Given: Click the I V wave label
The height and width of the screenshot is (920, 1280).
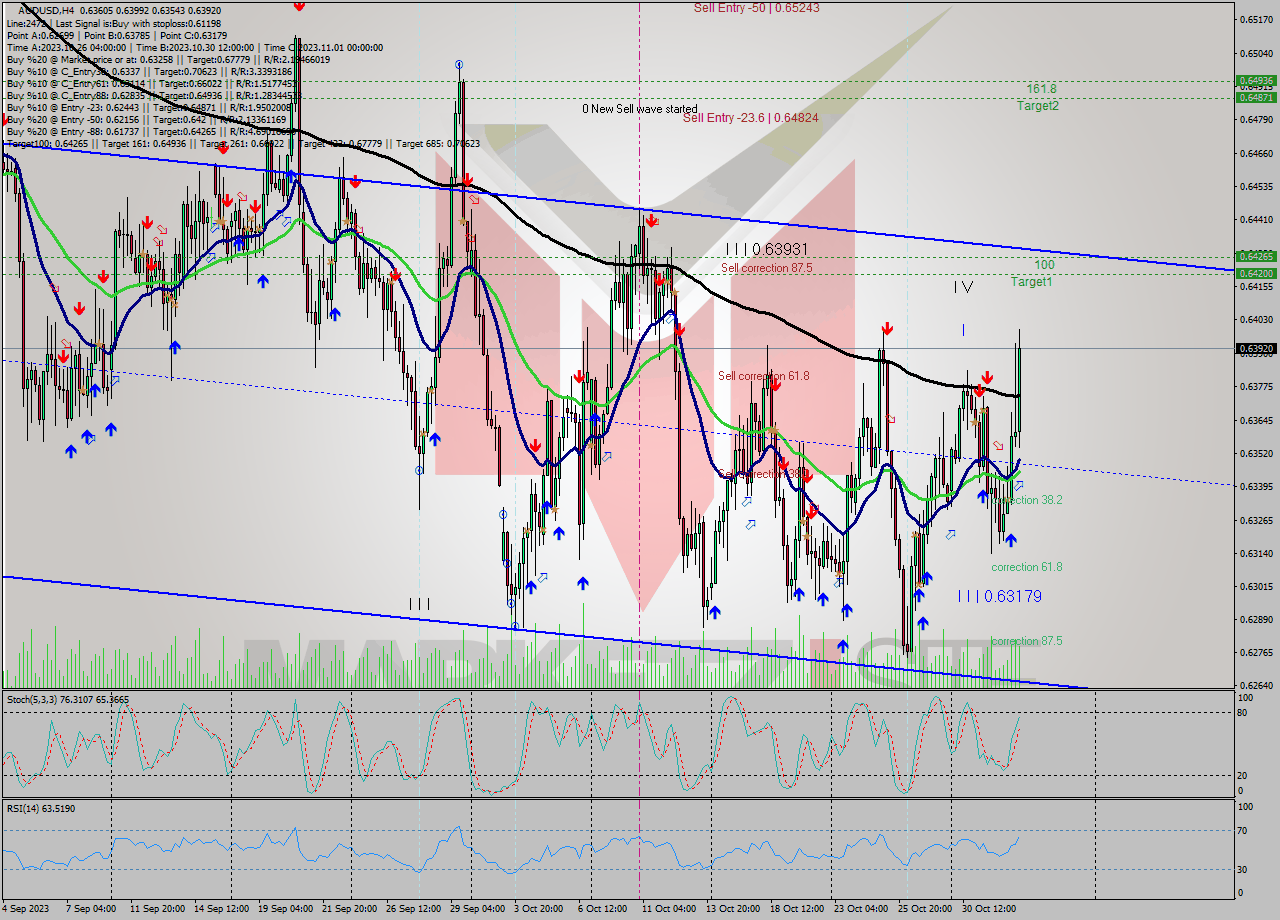Looking at the screenshot, I should tap(963, 287).
